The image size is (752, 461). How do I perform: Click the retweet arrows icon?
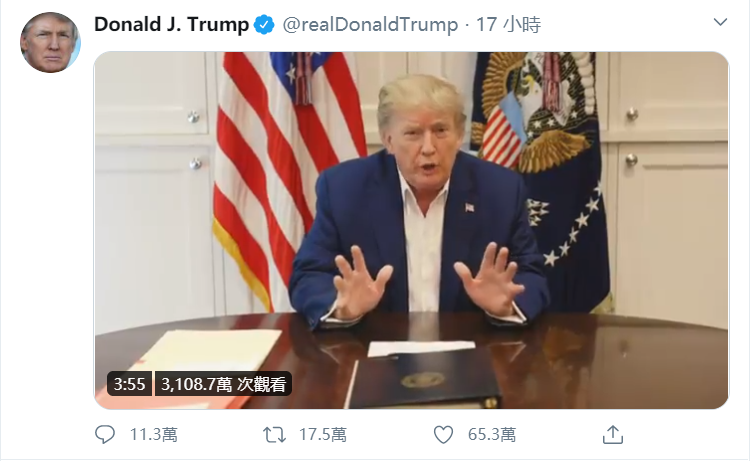274,435
